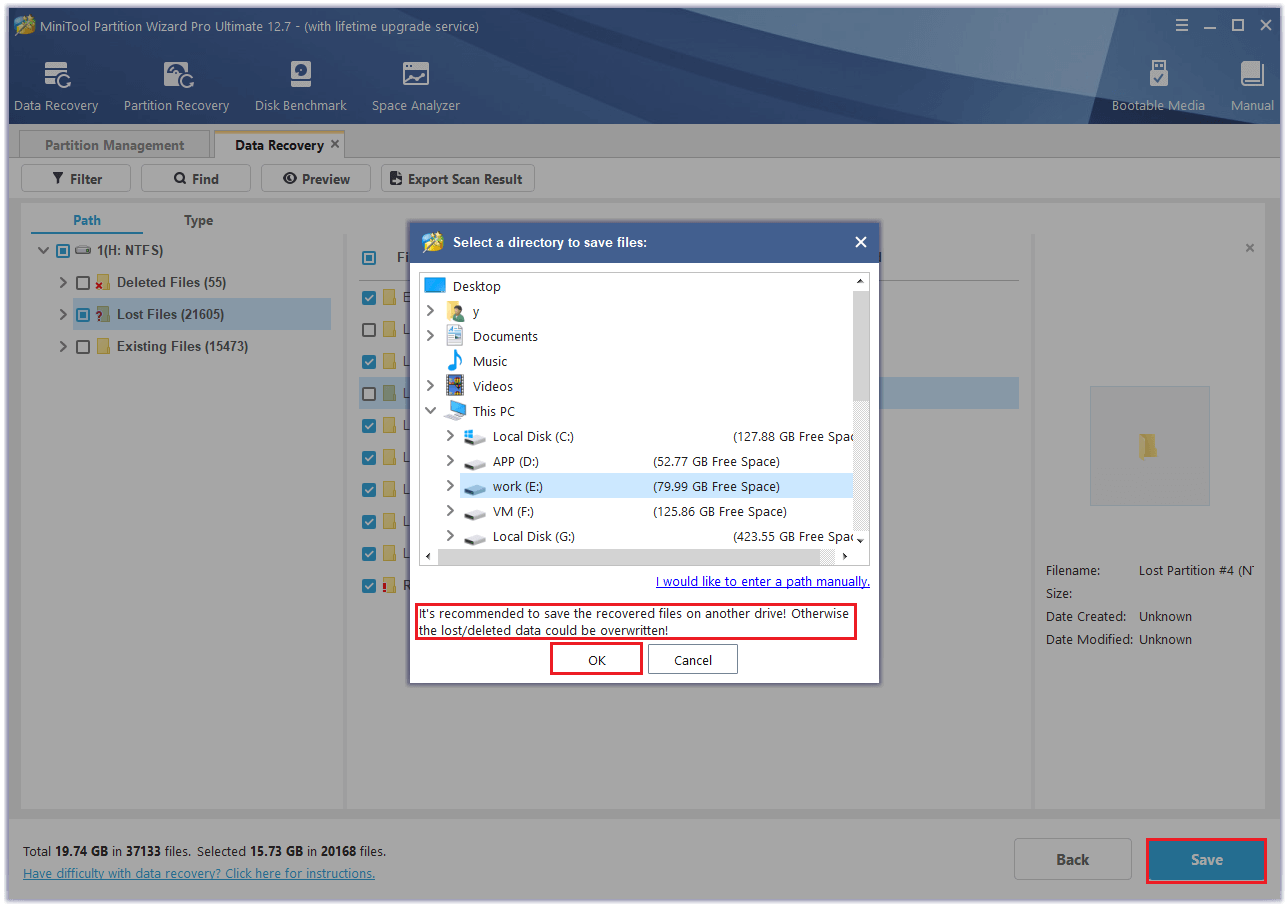This screenshot has height=906, width=1287.
Task: Expand user folder y in dialog
Action: (431, 311)
